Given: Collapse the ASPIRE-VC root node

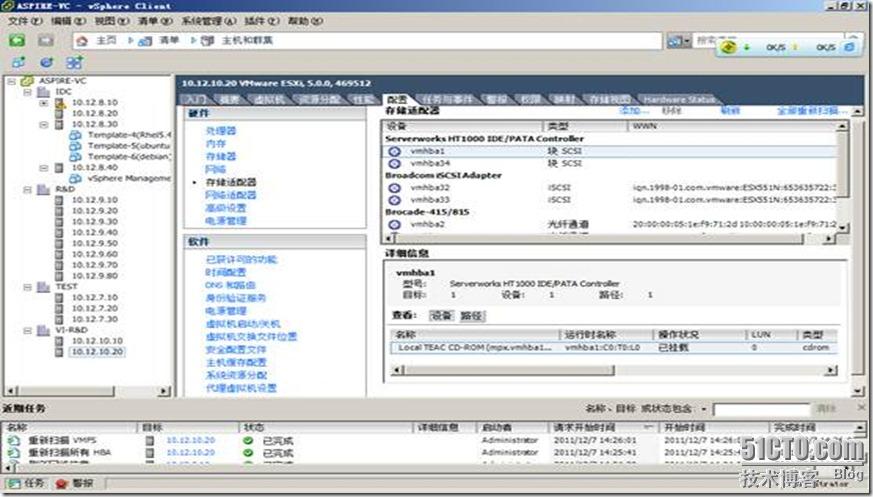Looking at the screenshot, I should (11, 81).
